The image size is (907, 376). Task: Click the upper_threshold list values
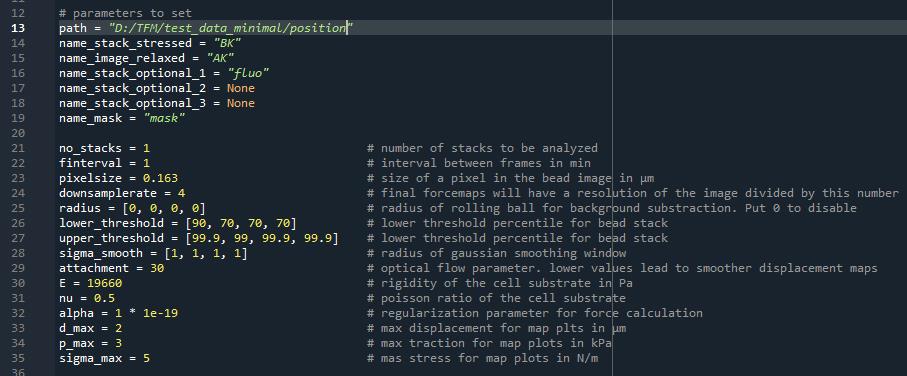click(262, 238)
